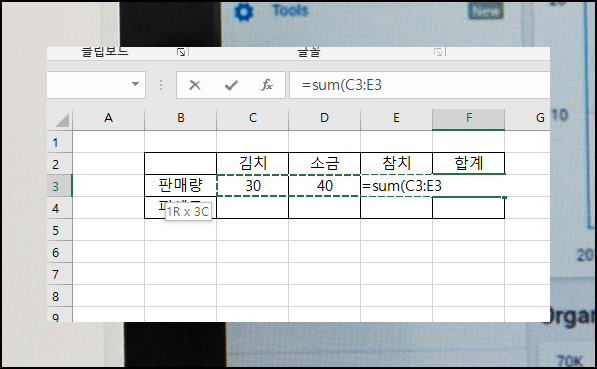Confirm formula entry with the checkmark icon
Image resolution: width=597 pixels, height=369 pixels.
[x=231, y=85]
